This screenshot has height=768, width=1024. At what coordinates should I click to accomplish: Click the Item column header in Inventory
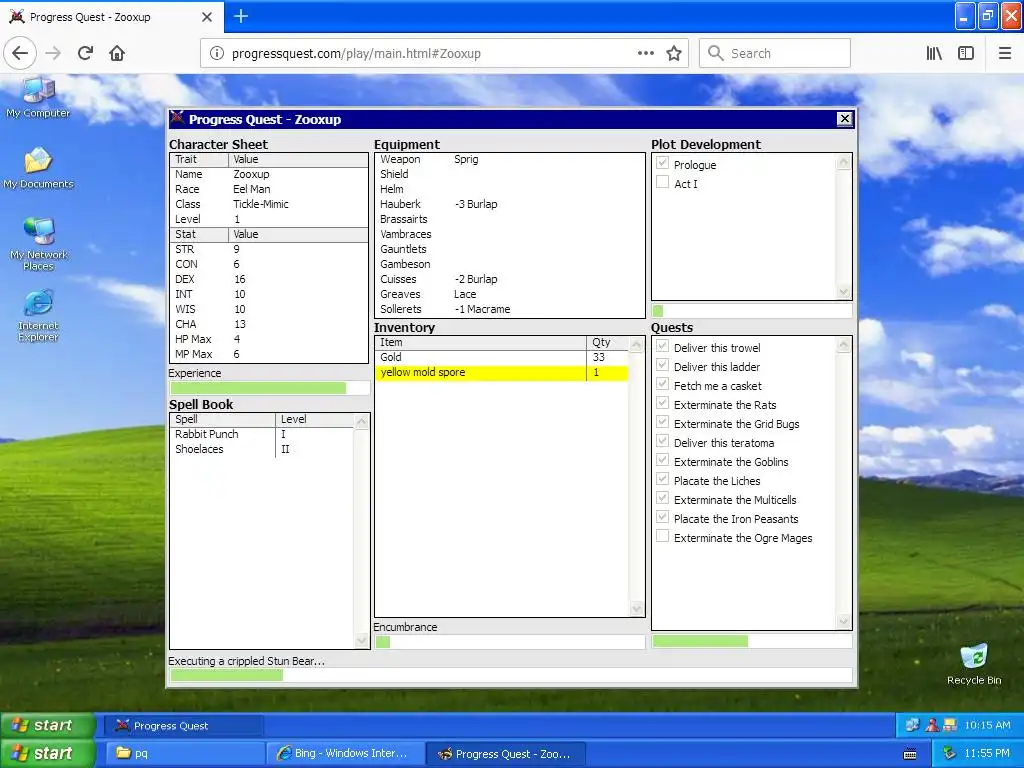481,342
